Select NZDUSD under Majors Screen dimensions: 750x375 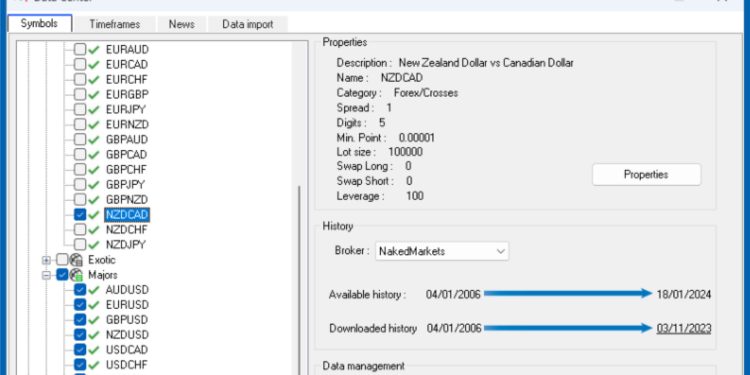tap(127, 335)
